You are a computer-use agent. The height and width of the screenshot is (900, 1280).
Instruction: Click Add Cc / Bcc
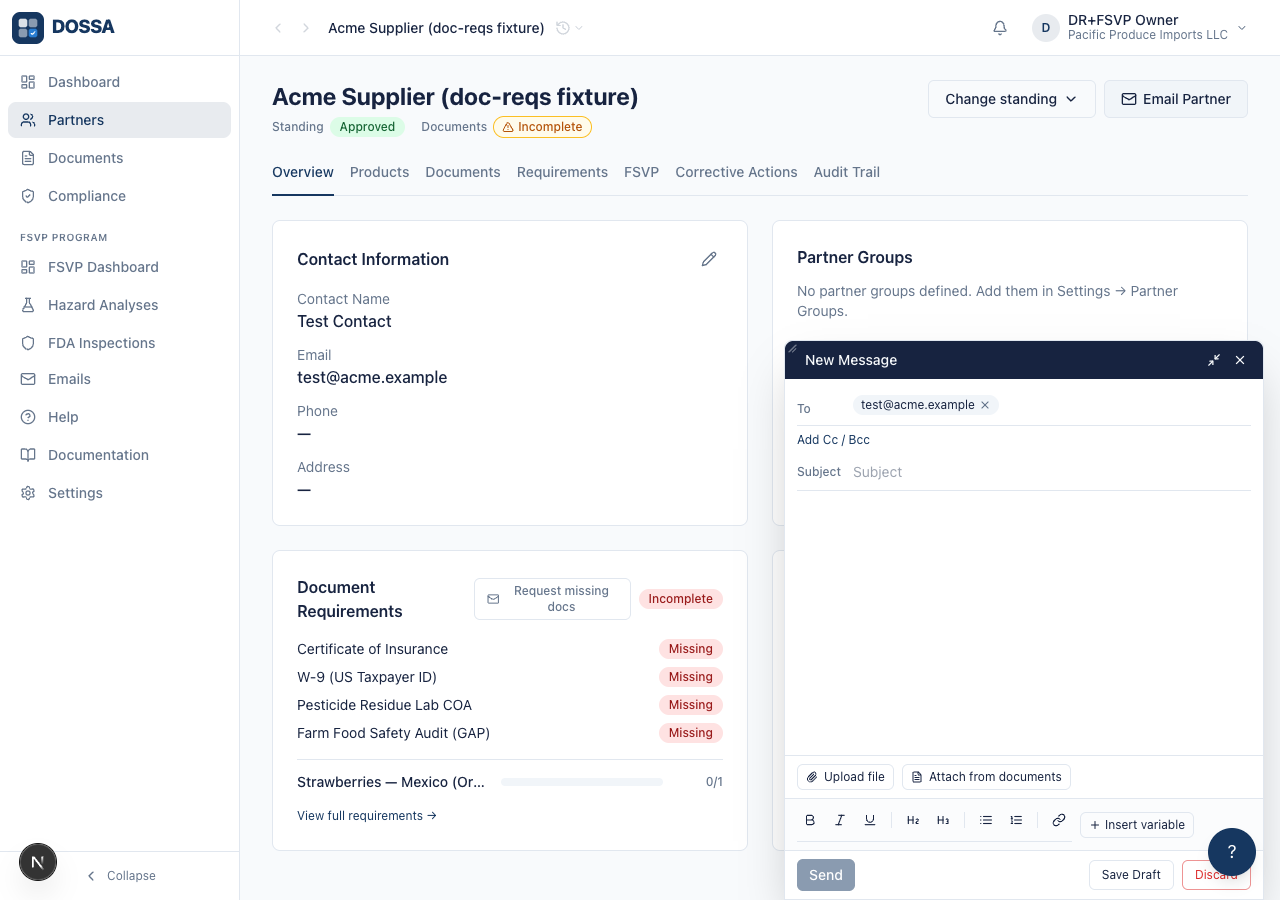(833, 440)
